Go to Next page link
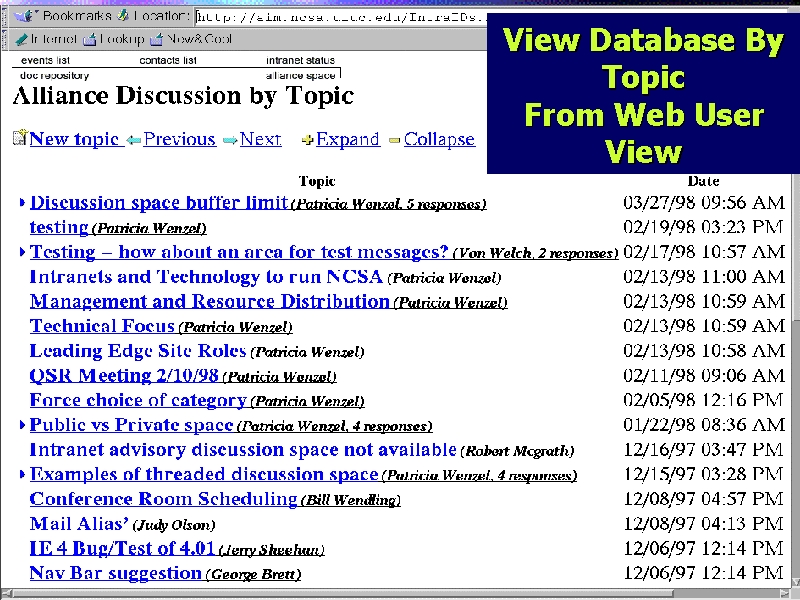 point(260,139)
